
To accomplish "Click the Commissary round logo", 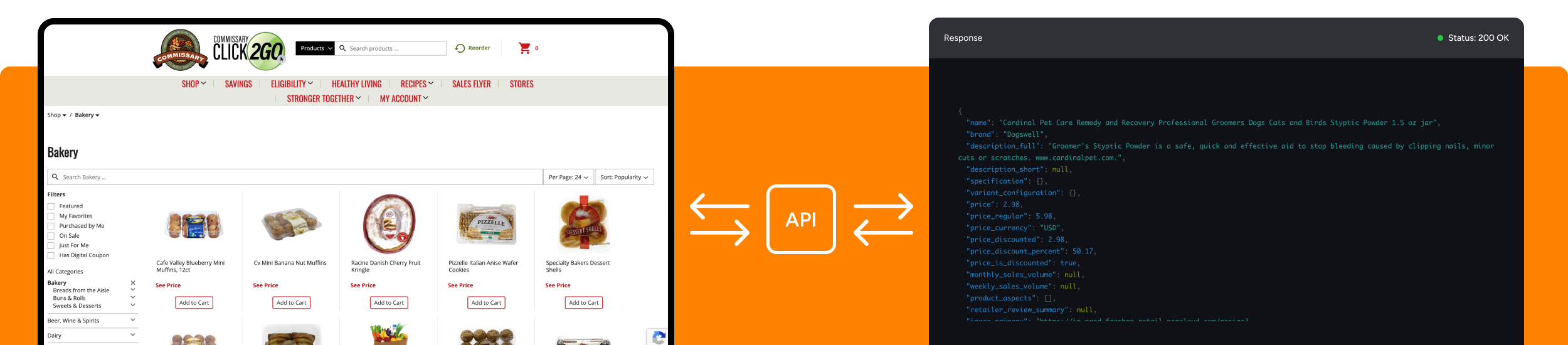I will (181, 50).
